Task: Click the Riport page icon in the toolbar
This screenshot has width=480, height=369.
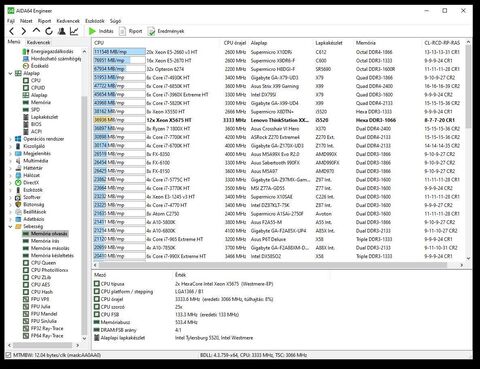Action: (122, 31)
